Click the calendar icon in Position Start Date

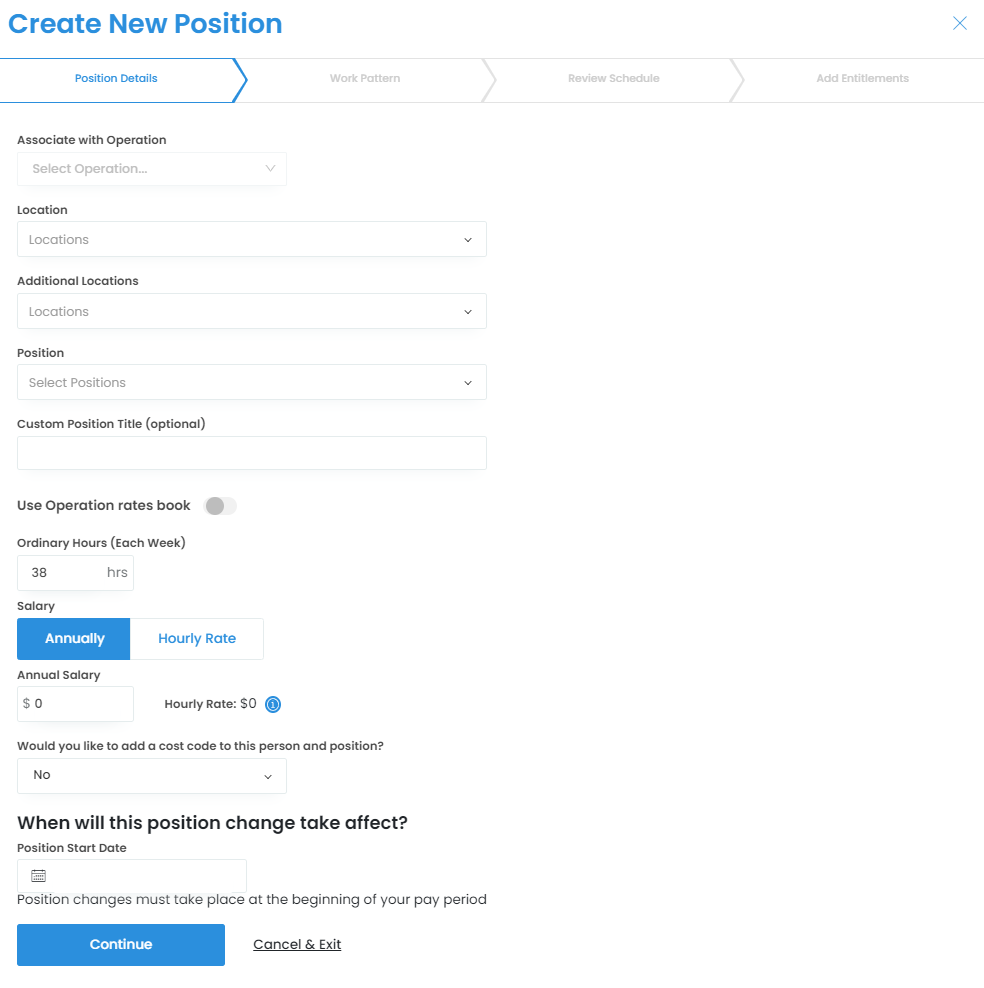(x=38, y=876)
